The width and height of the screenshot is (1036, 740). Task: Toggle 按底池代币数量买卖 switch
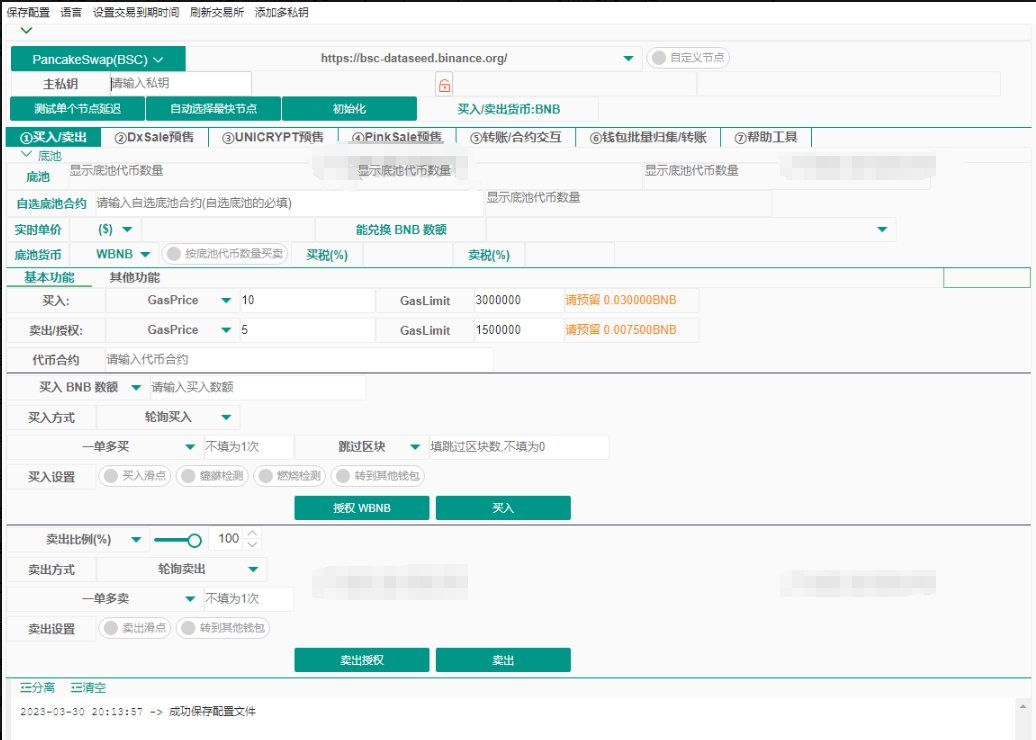tap(225, 254)
